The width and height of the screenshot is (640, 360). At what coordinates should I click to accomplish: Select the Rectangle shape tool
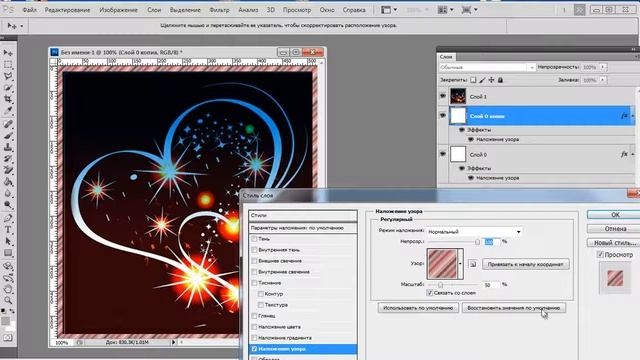[8, 253]
